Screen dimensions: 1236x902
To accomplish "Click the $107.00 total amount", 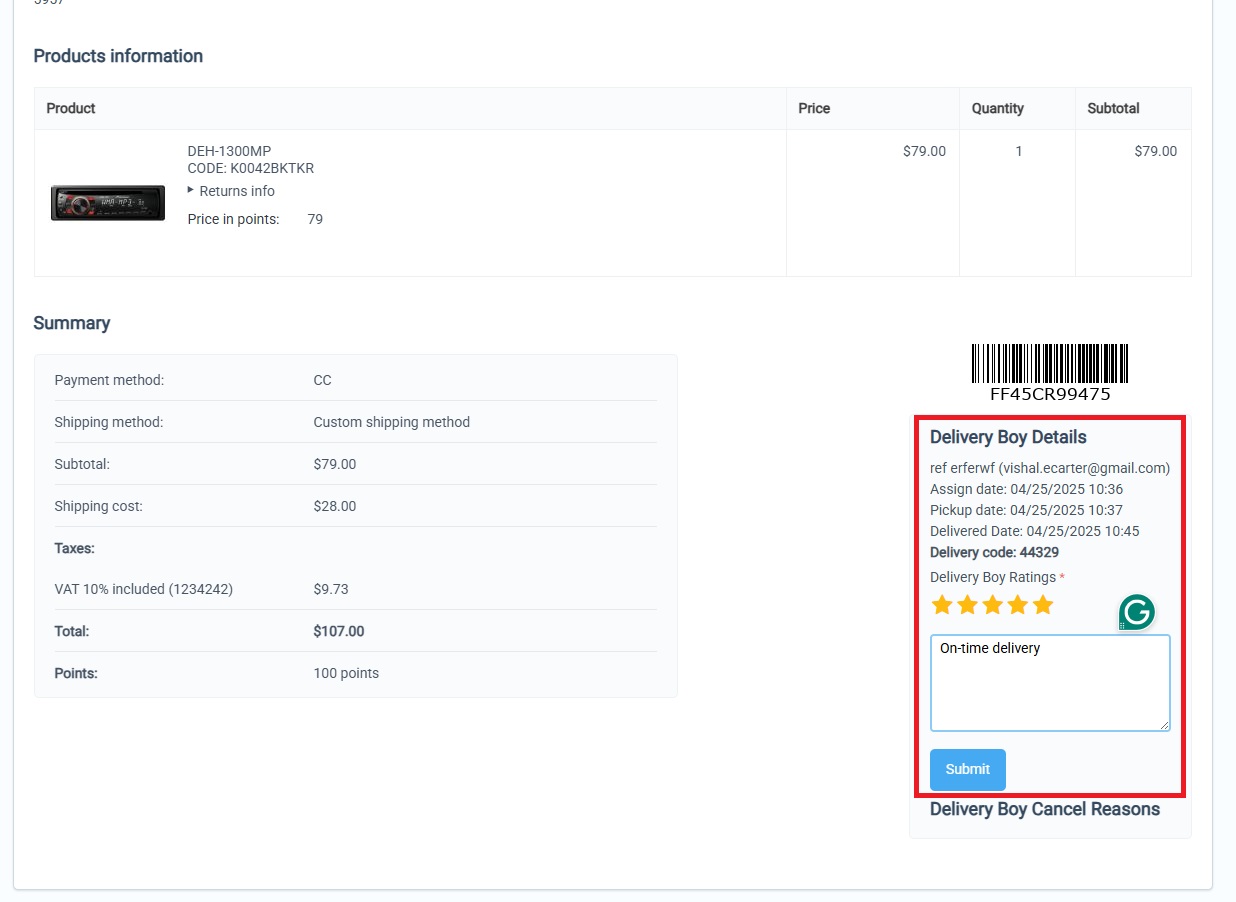I will pyautogui.click(x=339, y=631).
